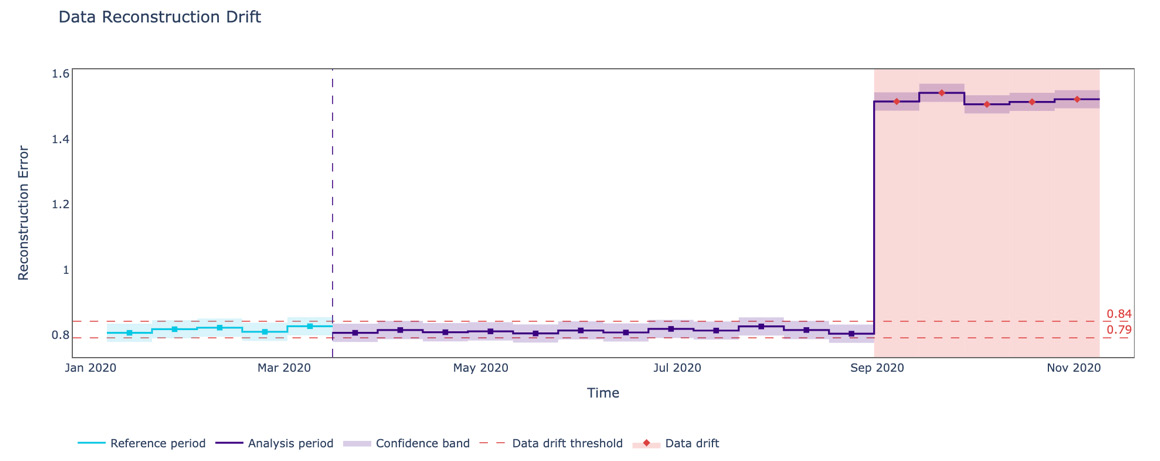Click the lower threshold label 0.79

[1119, 329]
